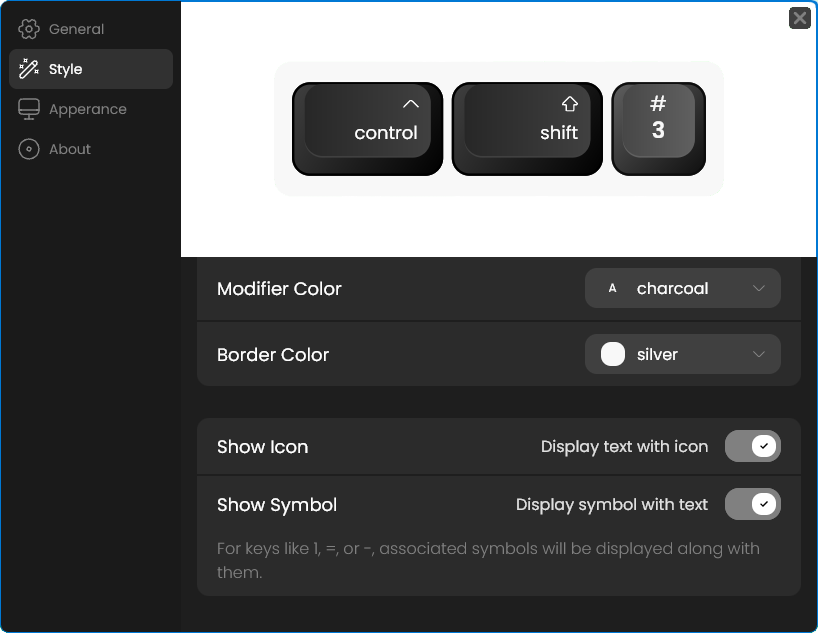Click the control key preview
The image size is (818, 633).
pyautogui.click(x=367, y=129)
